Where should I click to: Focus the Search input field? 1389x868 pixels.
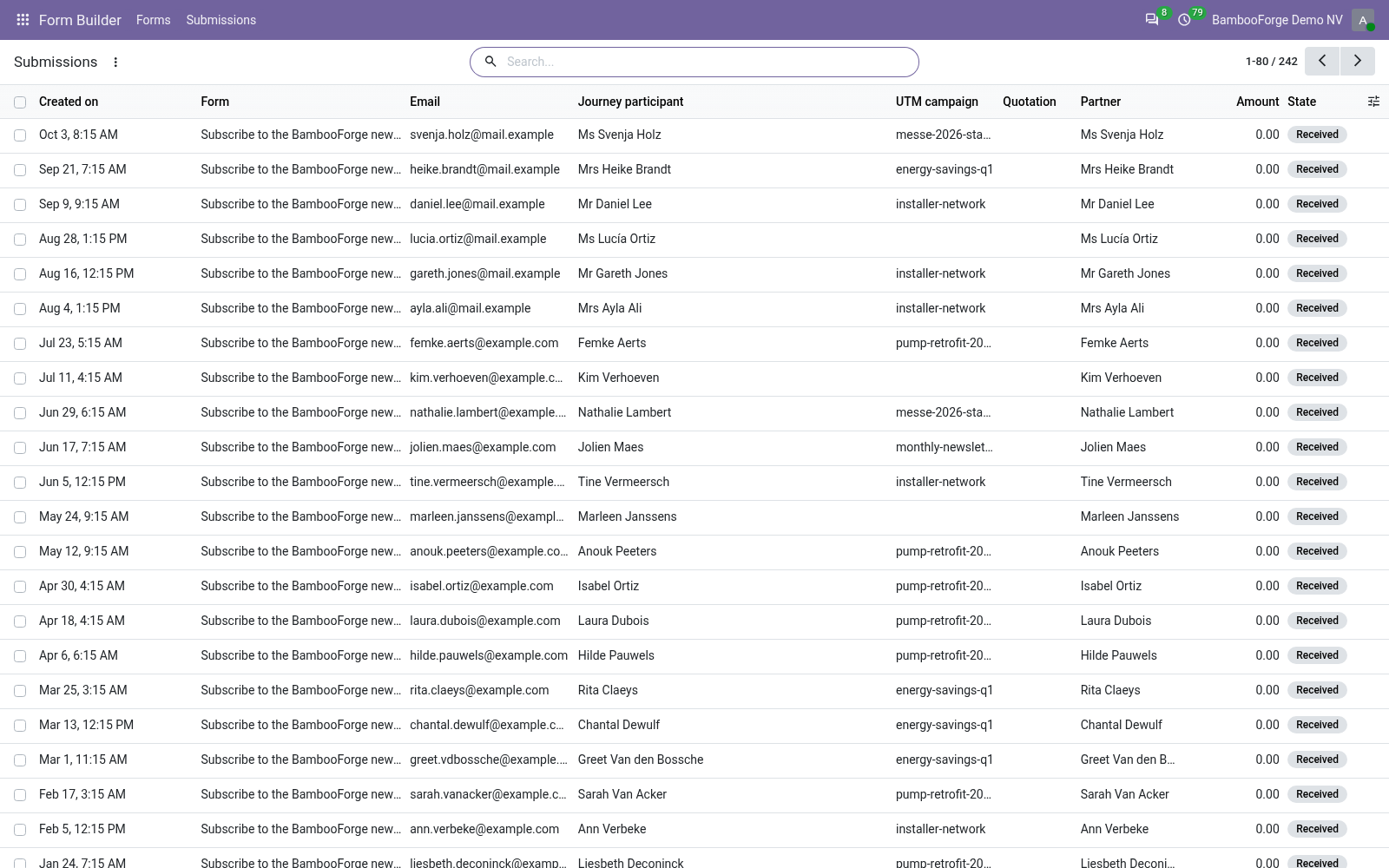pyautogui.click(x=708, y=62)
